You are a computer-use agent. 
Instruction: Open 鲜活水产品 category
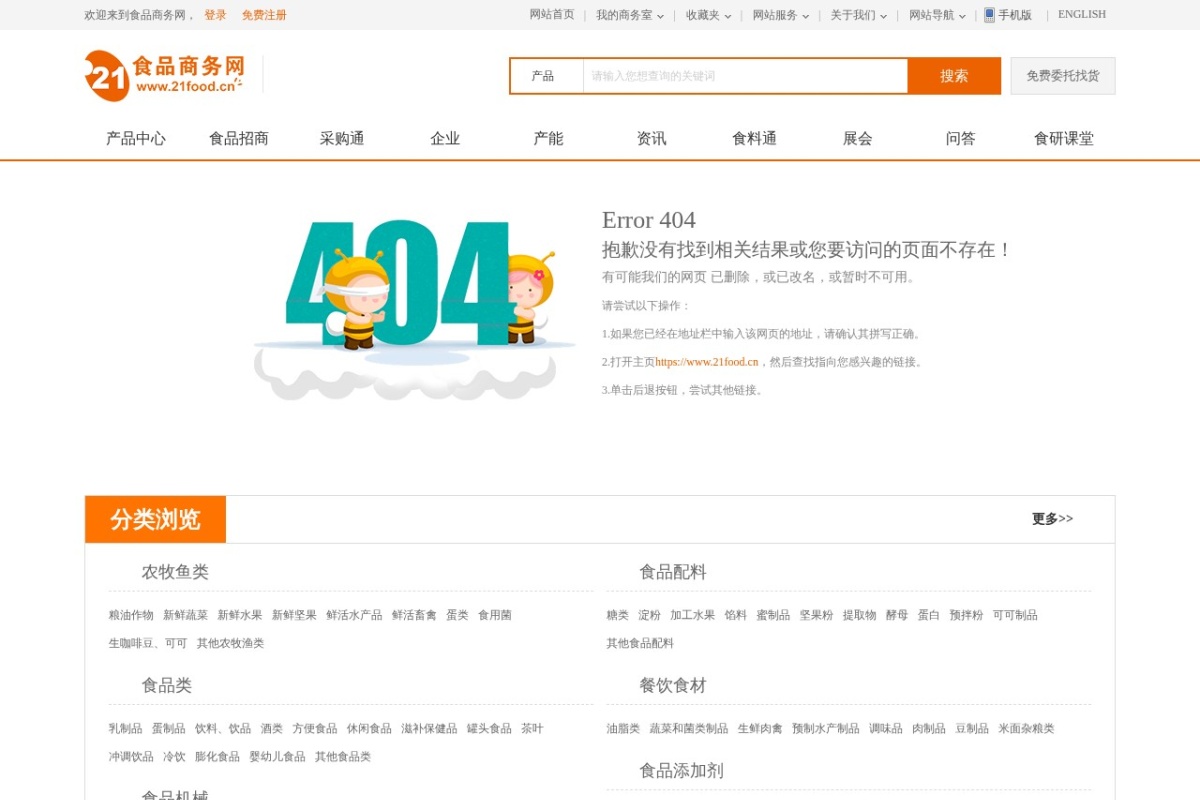[x=354, y=615]
